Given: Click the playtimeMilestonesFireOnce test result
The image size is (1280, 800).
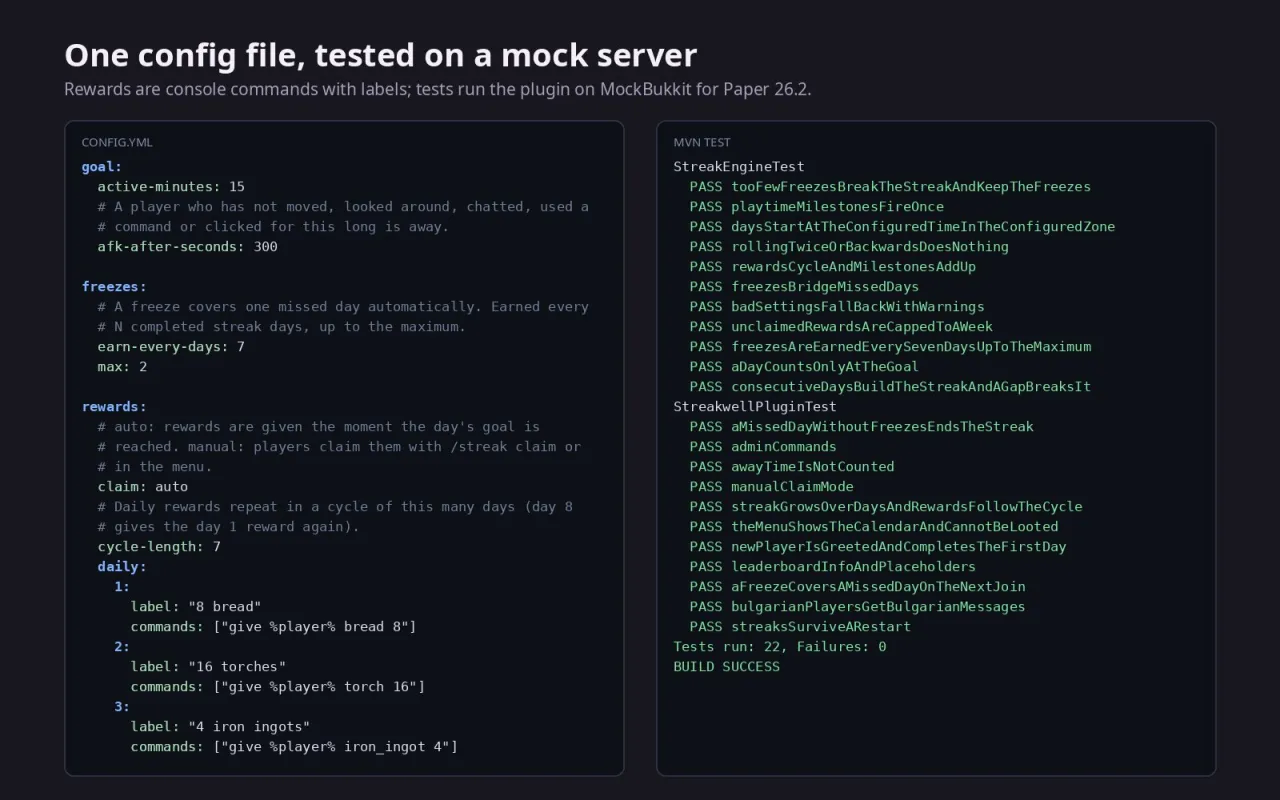Looking at the screenshot, I should click(816, 207).
